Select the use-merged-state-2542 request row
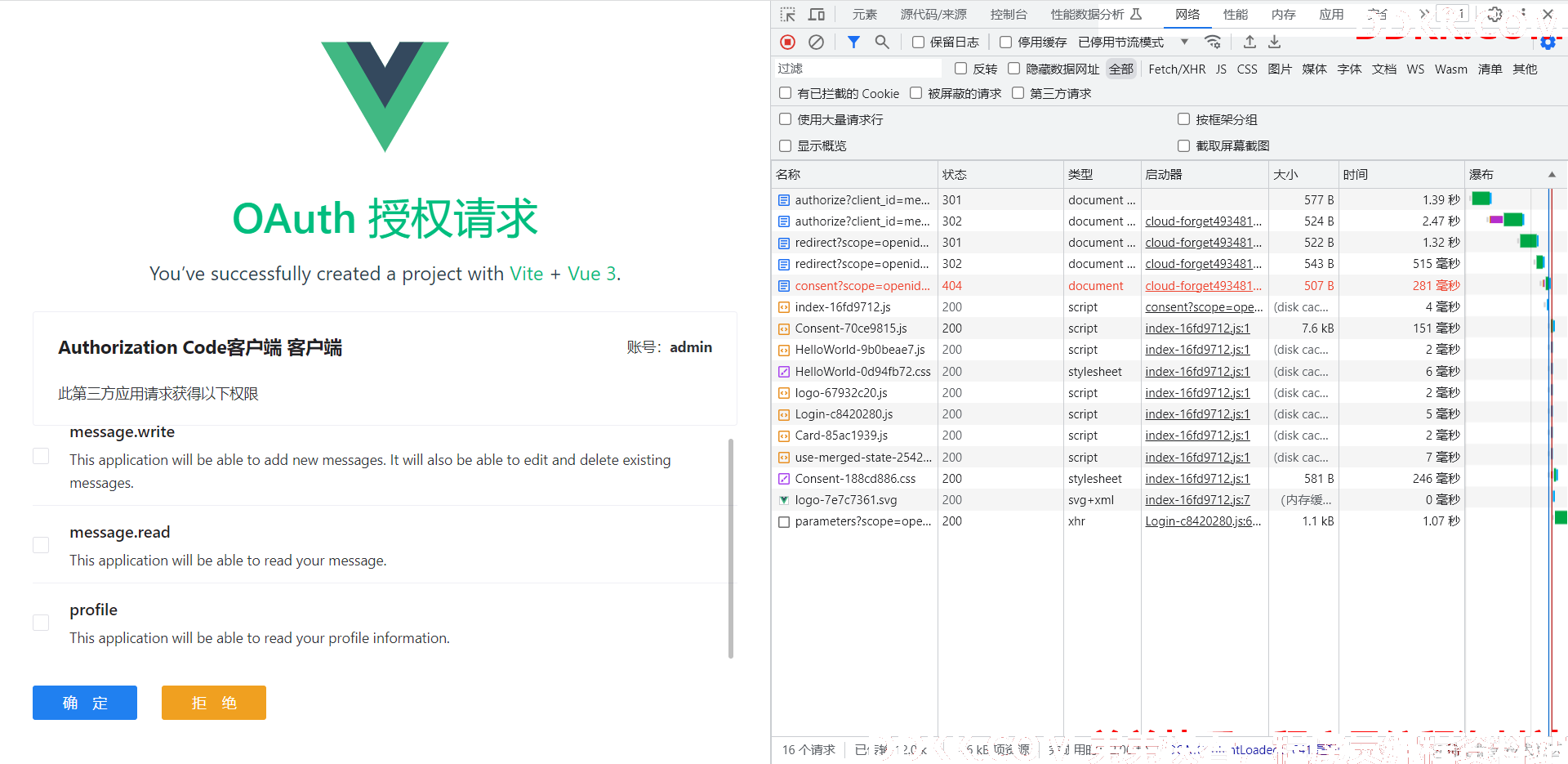Screen dimensions: 1568x764 click(1117, 458)
